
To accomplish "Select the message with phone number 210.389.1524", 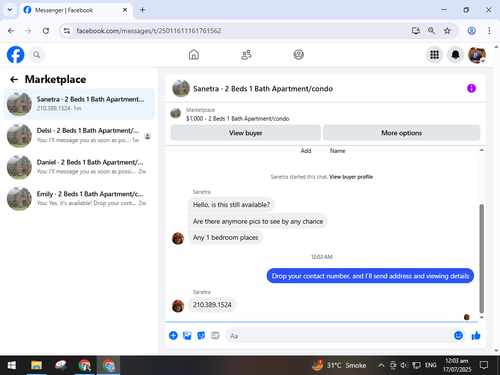I will [x=212, y=305].
